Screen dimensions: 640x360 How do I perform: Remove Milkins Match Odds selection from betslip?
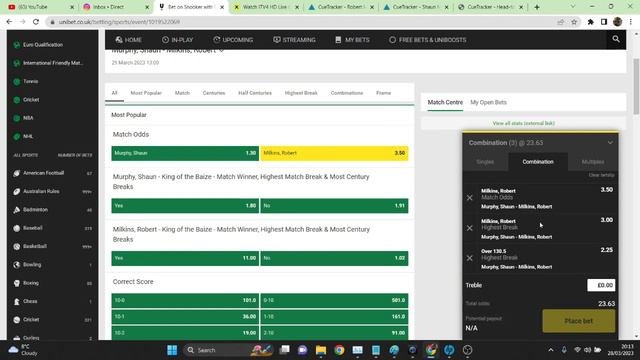[469, 198]
